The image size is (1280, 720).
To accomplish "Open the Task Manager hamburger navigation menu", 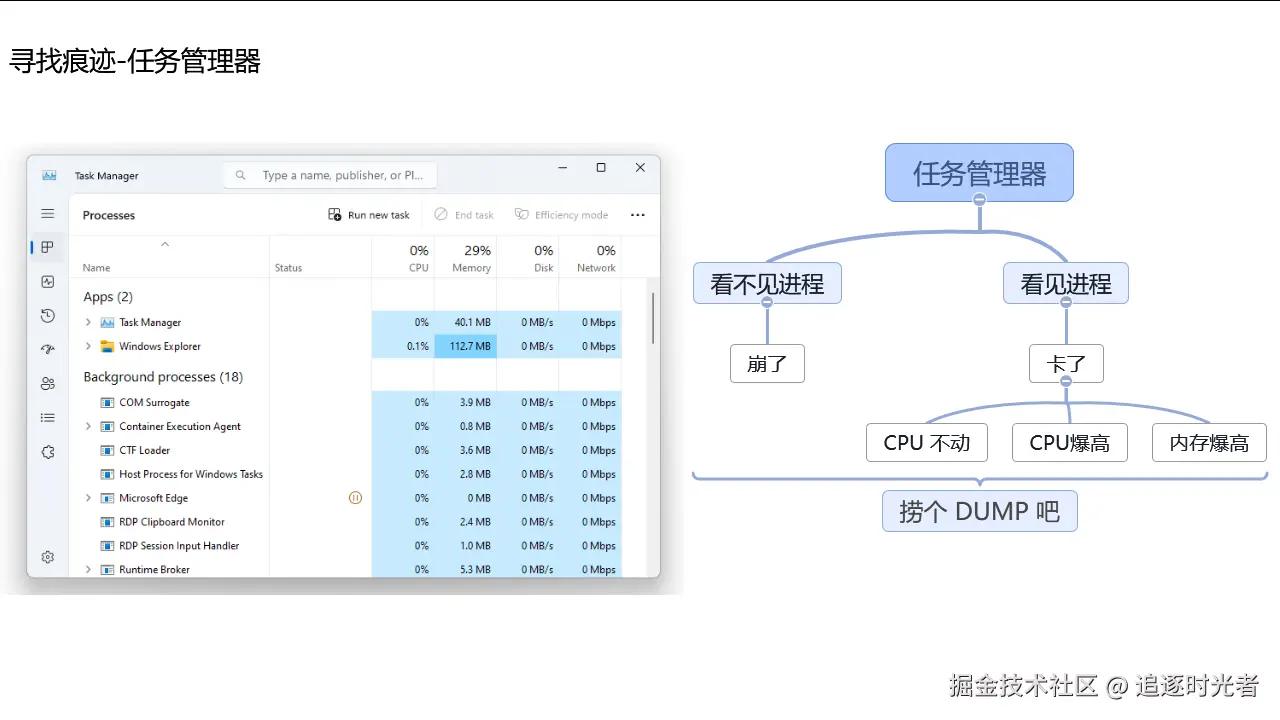I will click(47, 213).
